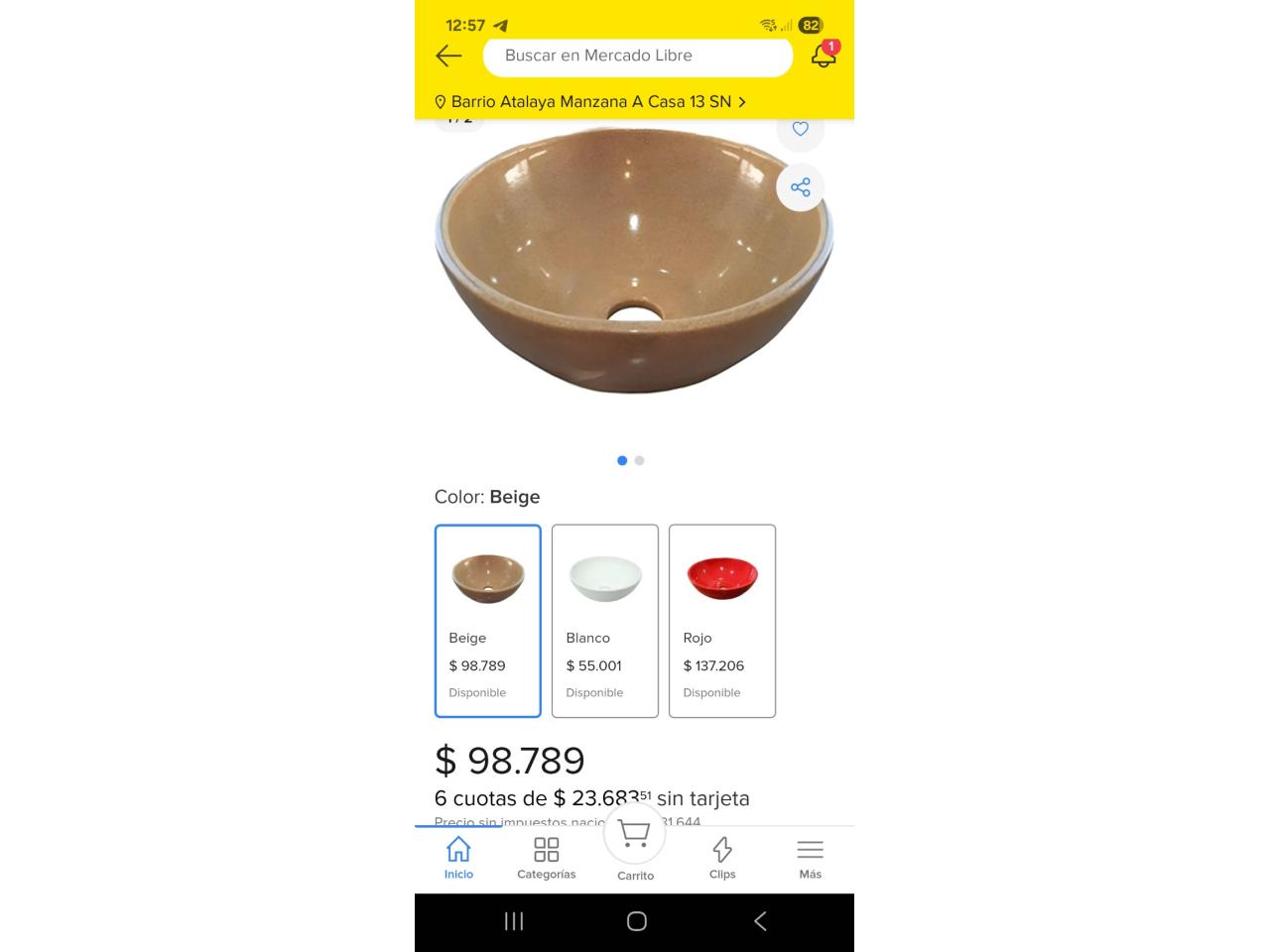Select the Blanco color variant
1270x952 pixels.
pyautogui.click(x=605, y=621)
